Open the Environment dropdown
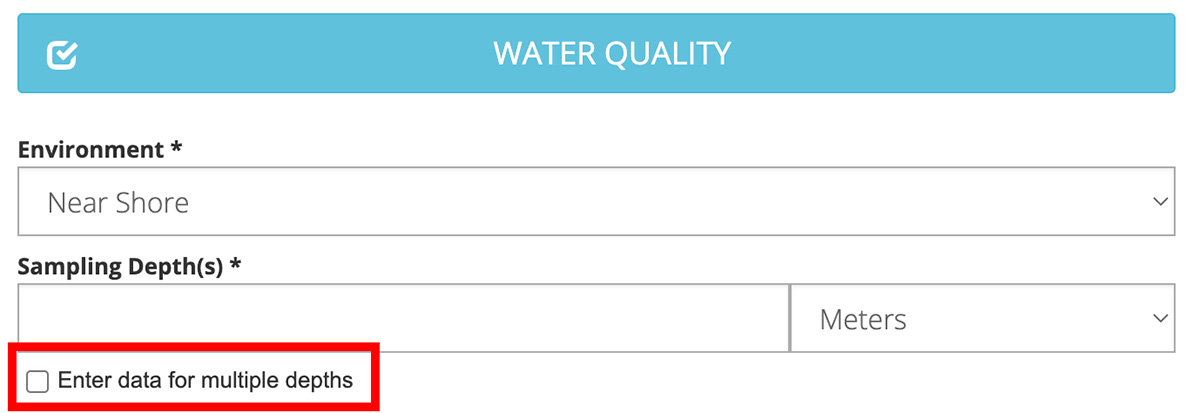 point(596,202)
